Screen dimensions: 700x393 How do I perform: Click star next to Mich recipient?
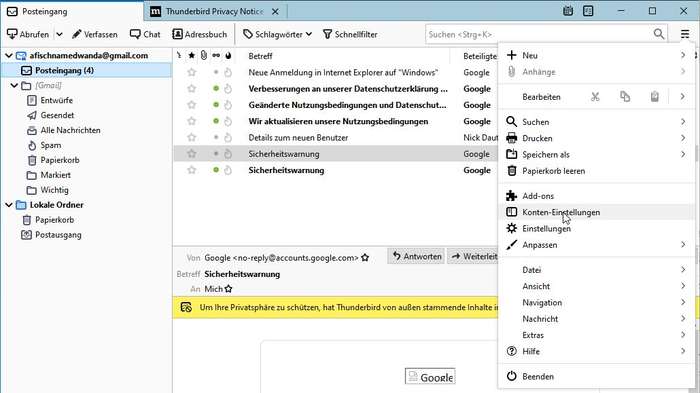point(229,289)
